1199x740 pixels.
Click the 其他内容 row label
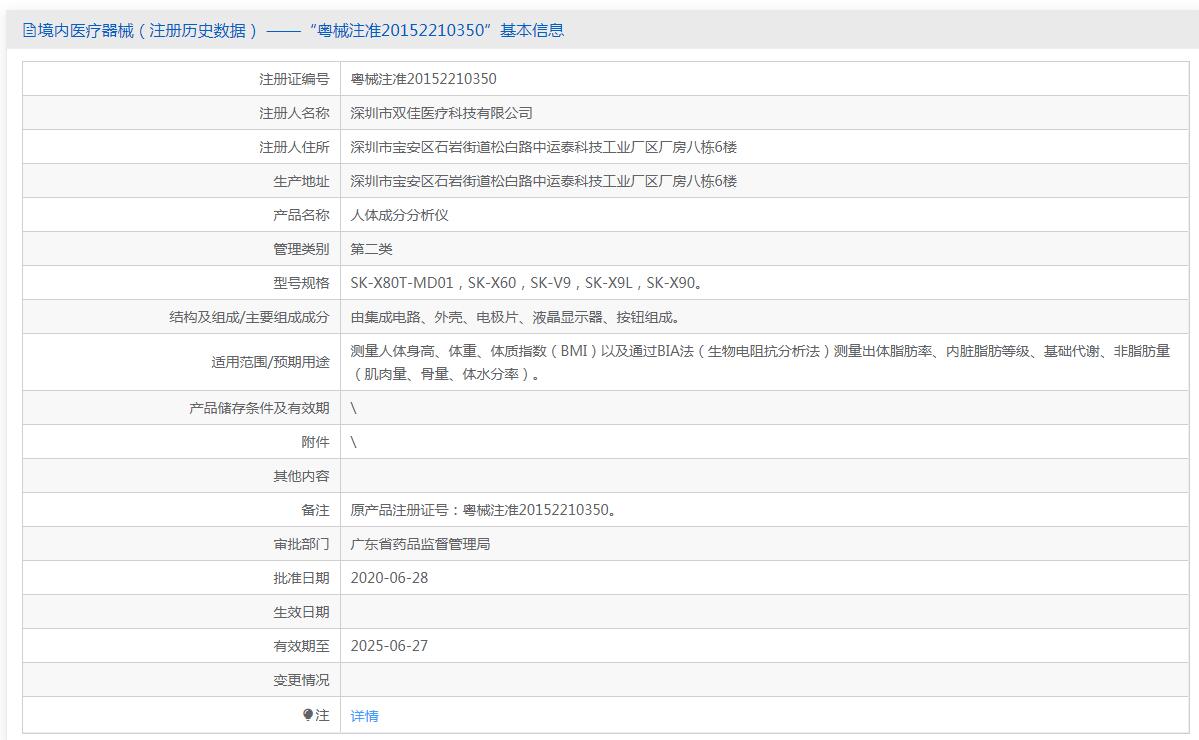pos(301,476)
